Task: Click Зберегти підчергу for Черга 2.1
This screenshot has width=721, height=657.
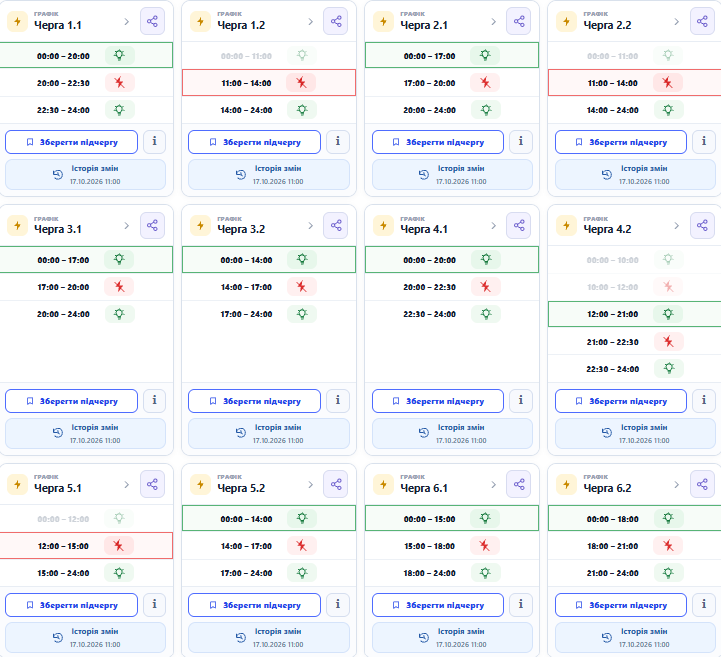Action: [438, 142]
